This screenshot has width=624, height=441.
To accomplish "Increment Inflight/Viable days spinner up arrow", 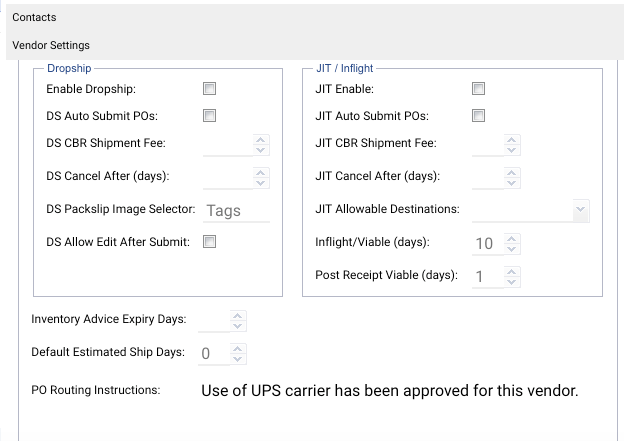I will click(x=512, y=239).
